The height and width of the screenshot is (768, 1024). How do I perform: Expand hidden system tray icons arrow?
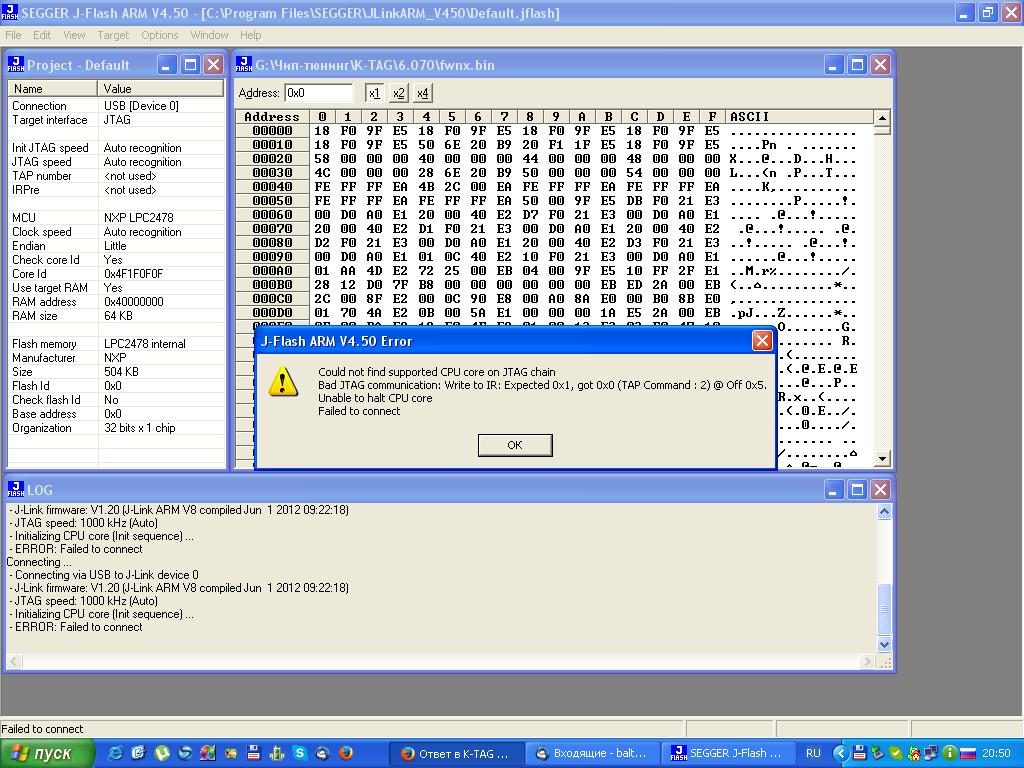click(840, 754)
